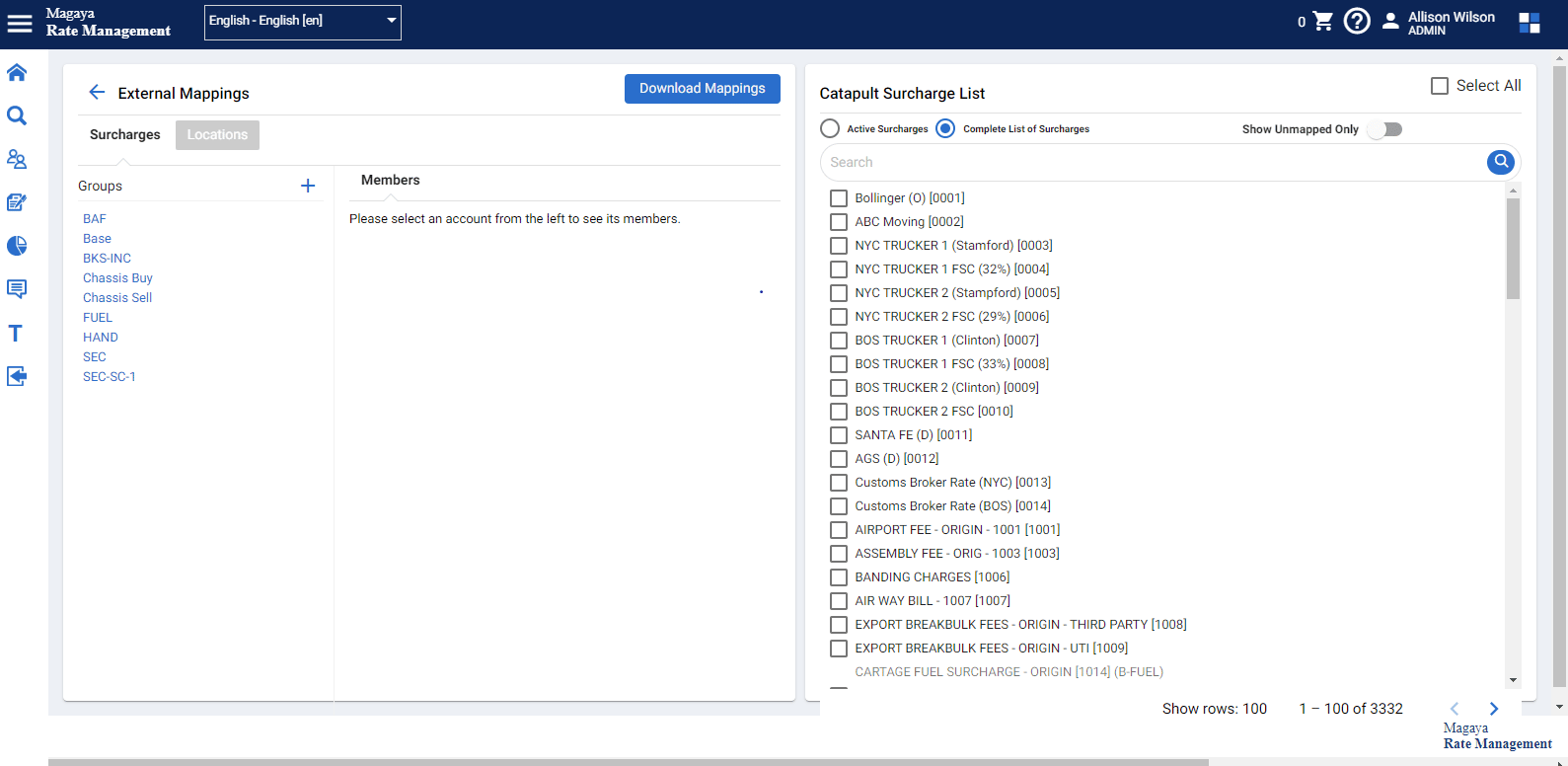
Task: Select the HAND group
Action: [101, 338]
